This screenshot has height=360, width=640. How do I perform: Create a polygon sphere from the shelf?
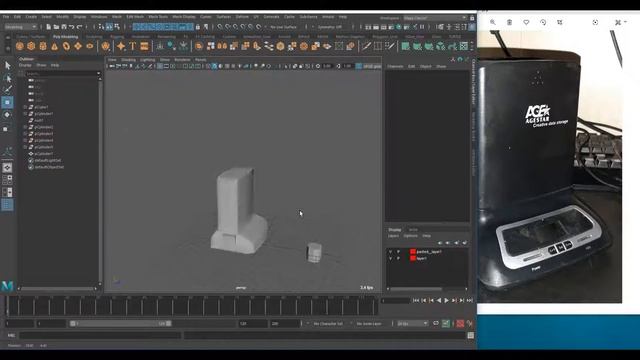pos(20,47)
